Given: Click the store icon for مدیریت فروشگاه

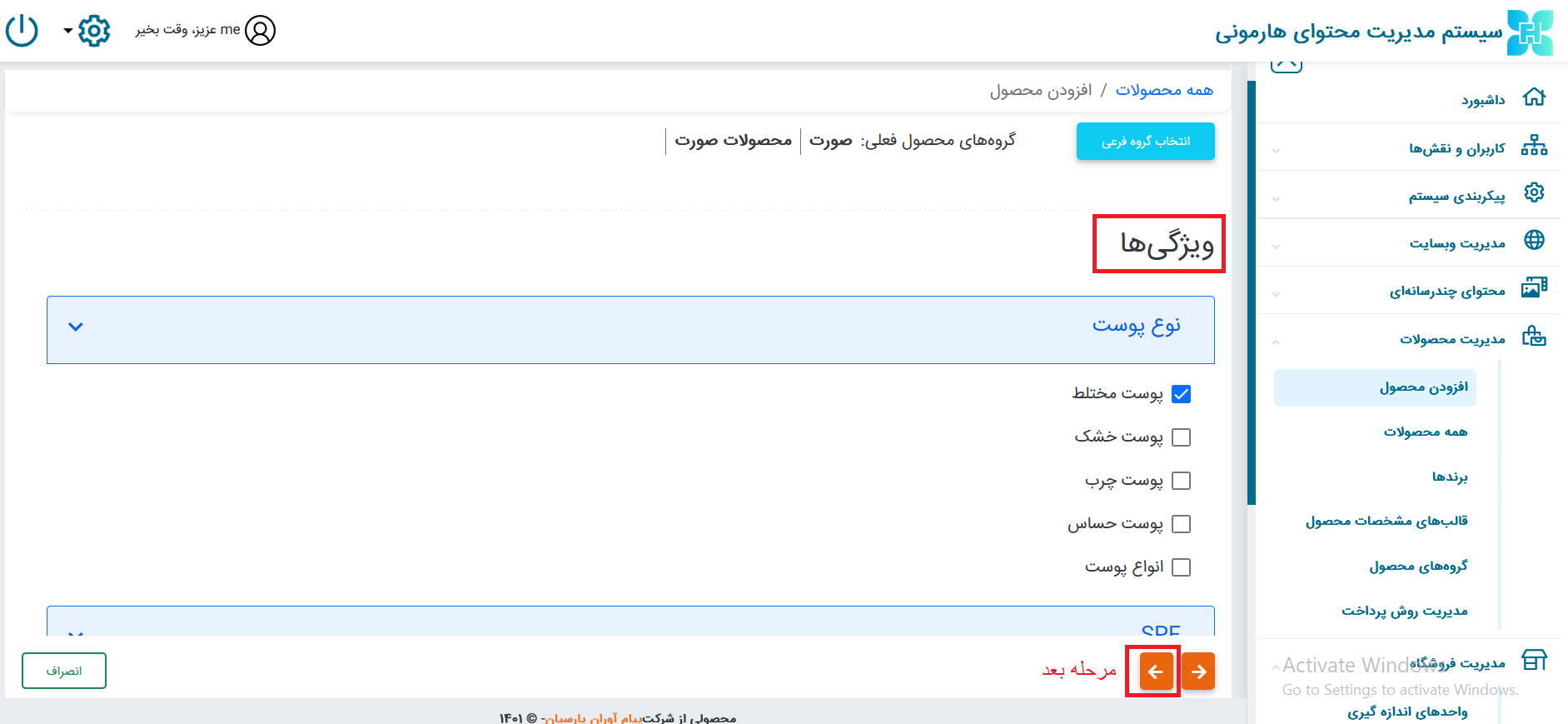Looking at the screenshot, I should (x=1534, y=661).
